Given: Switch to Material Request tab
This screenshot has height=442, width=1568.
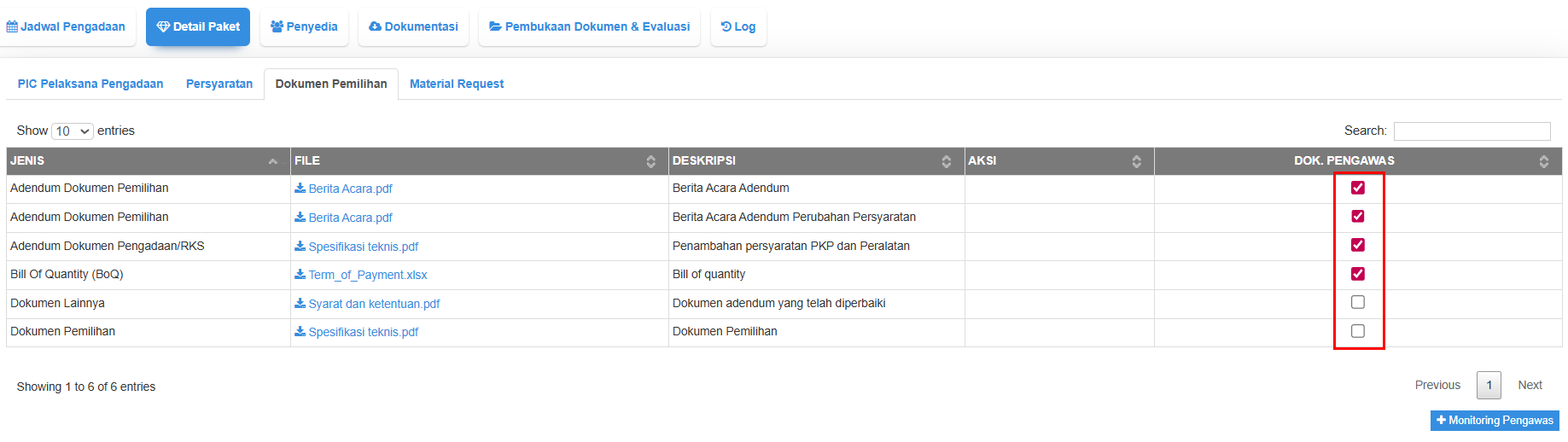Looking at the screenshot, I should (457, 84).
